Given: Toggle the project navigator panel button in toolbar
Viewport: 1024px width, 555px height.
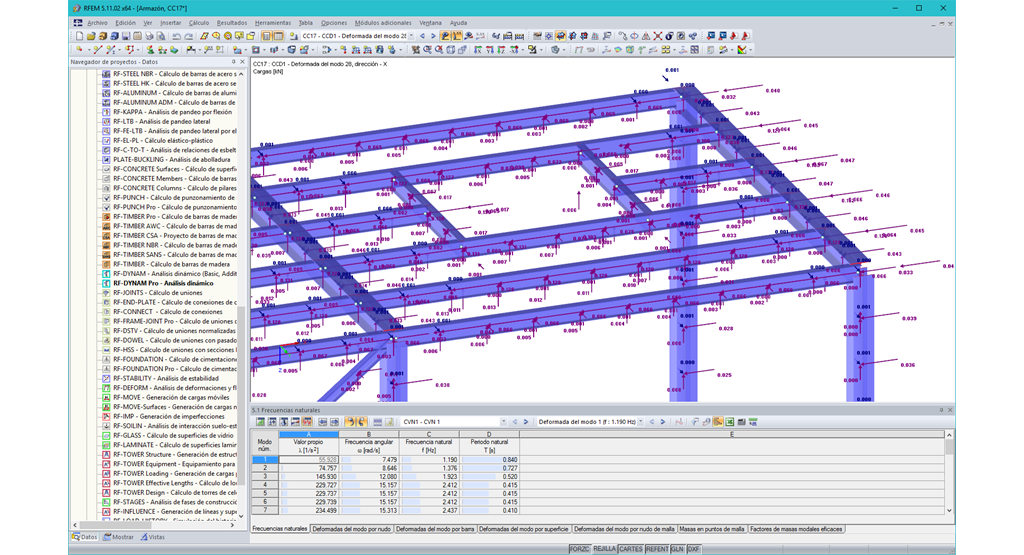Looking at the screenshot, I should 266,36.
